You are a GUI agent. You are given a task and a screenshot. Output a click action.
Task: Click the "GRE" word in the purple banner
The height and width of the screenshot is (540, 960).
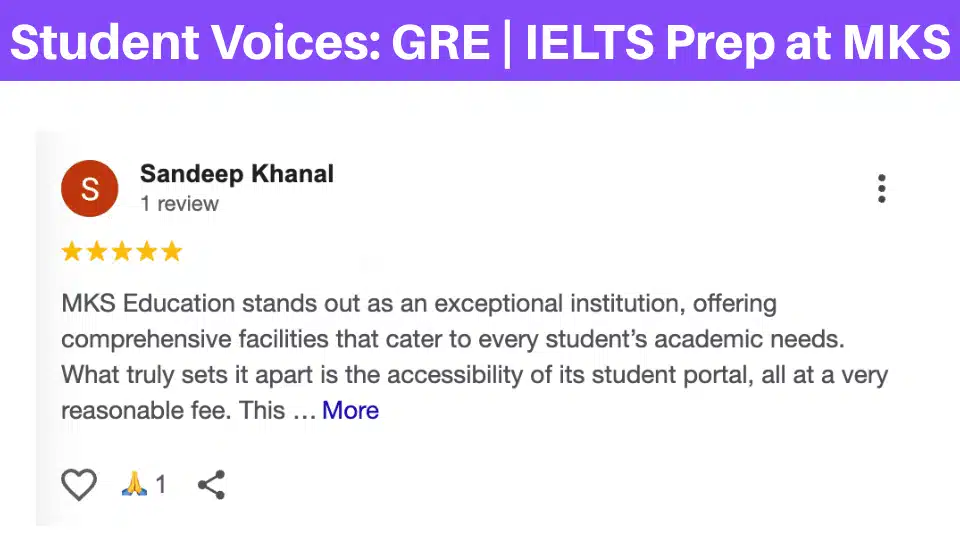[x=439, y=41]
